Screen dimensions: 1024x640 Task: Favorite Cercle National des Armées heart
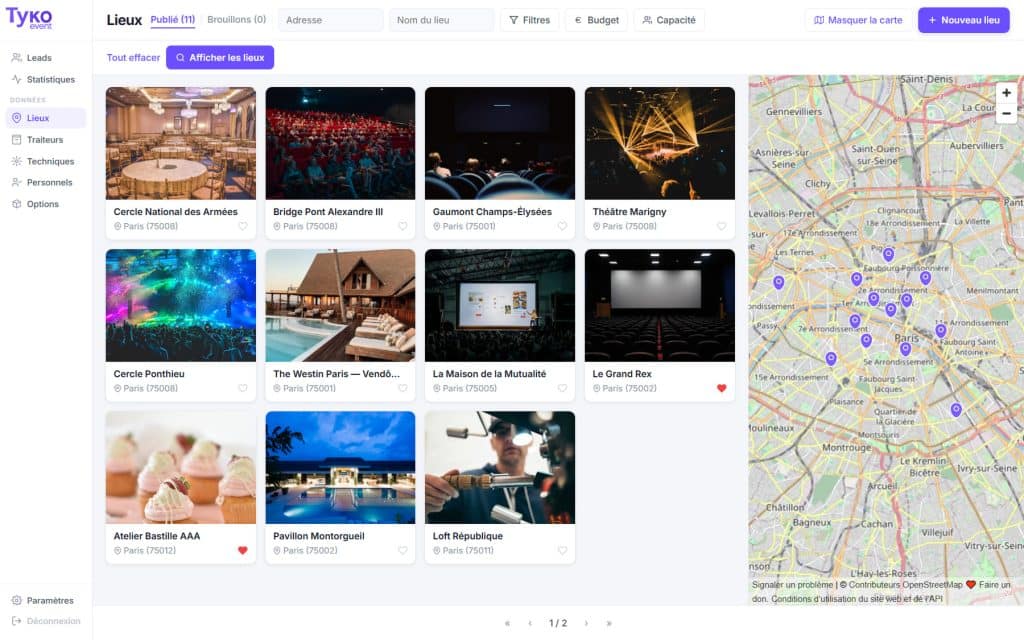(x=243, y=226)
